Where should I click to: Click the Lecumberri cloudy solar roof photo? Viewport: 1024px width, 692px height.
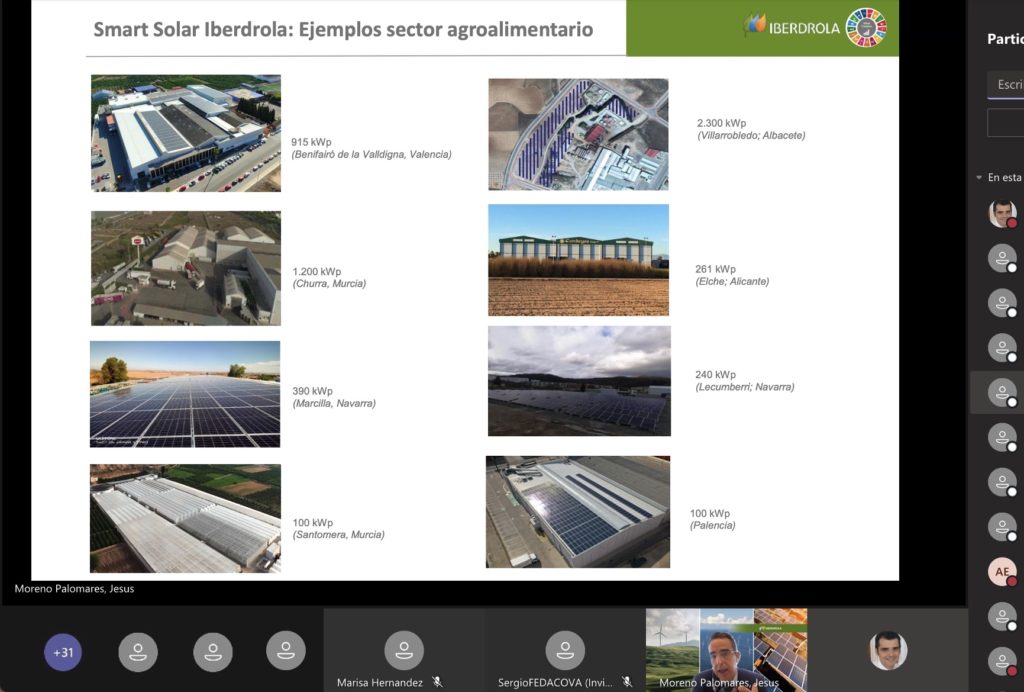click(579, 381)
